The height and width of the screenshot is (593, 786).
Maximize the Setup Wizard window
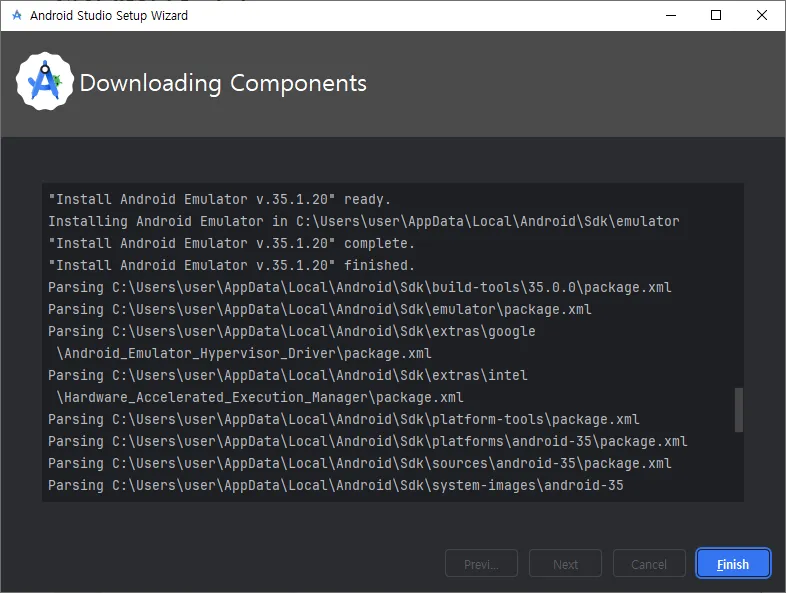(x=716, y=16)
